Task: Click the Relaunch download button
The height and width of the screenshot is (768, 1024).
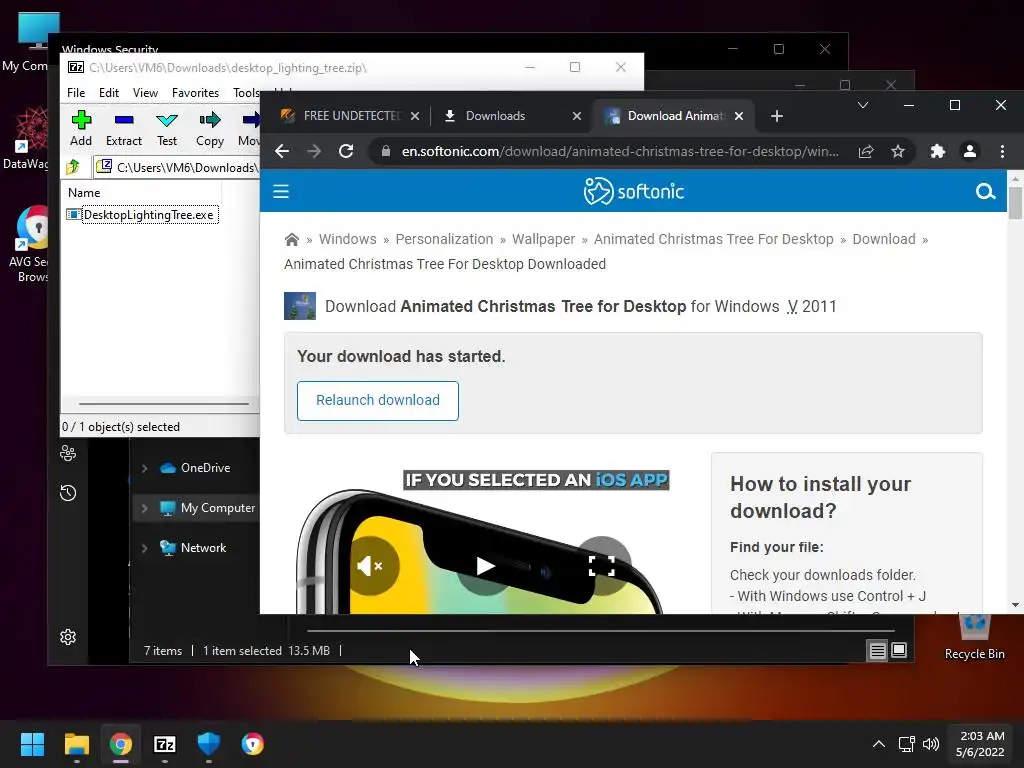Action: [x=377, y=400]
